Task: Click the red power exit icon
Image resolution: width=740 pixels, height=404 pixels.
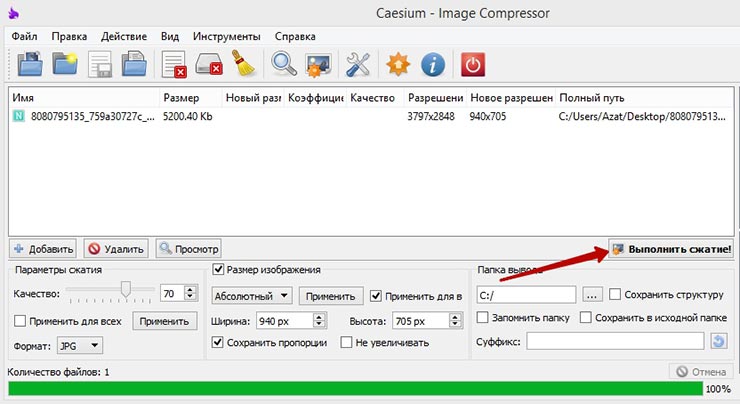Action: point(473,64)
